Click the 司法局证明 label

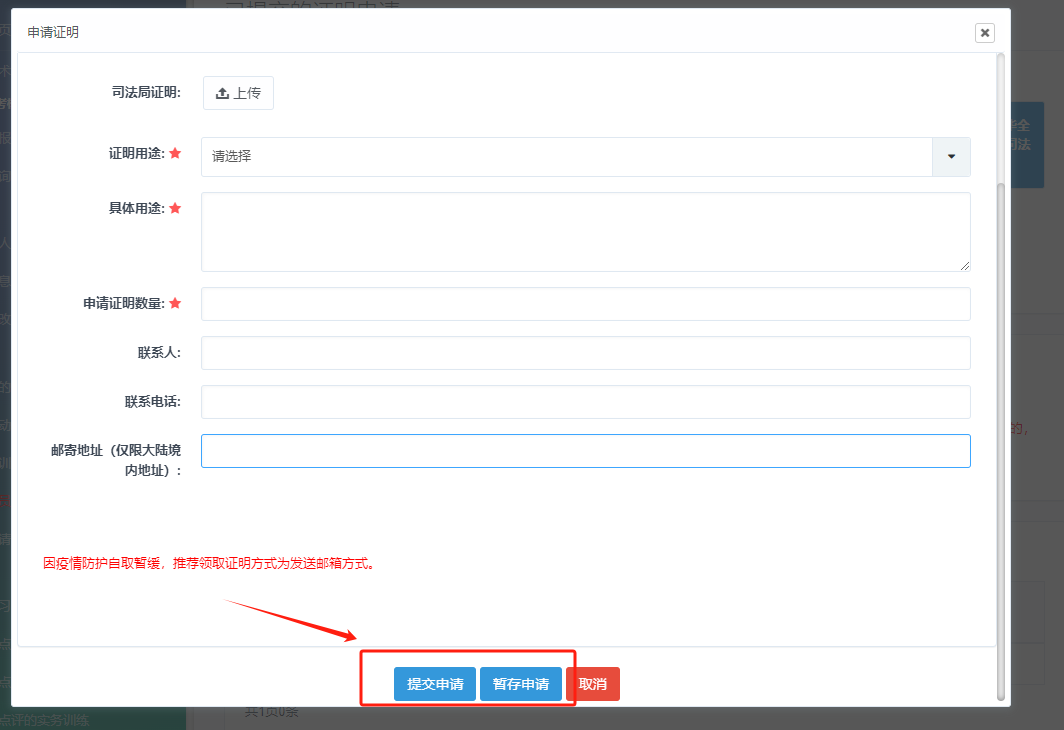click(146, 93)
